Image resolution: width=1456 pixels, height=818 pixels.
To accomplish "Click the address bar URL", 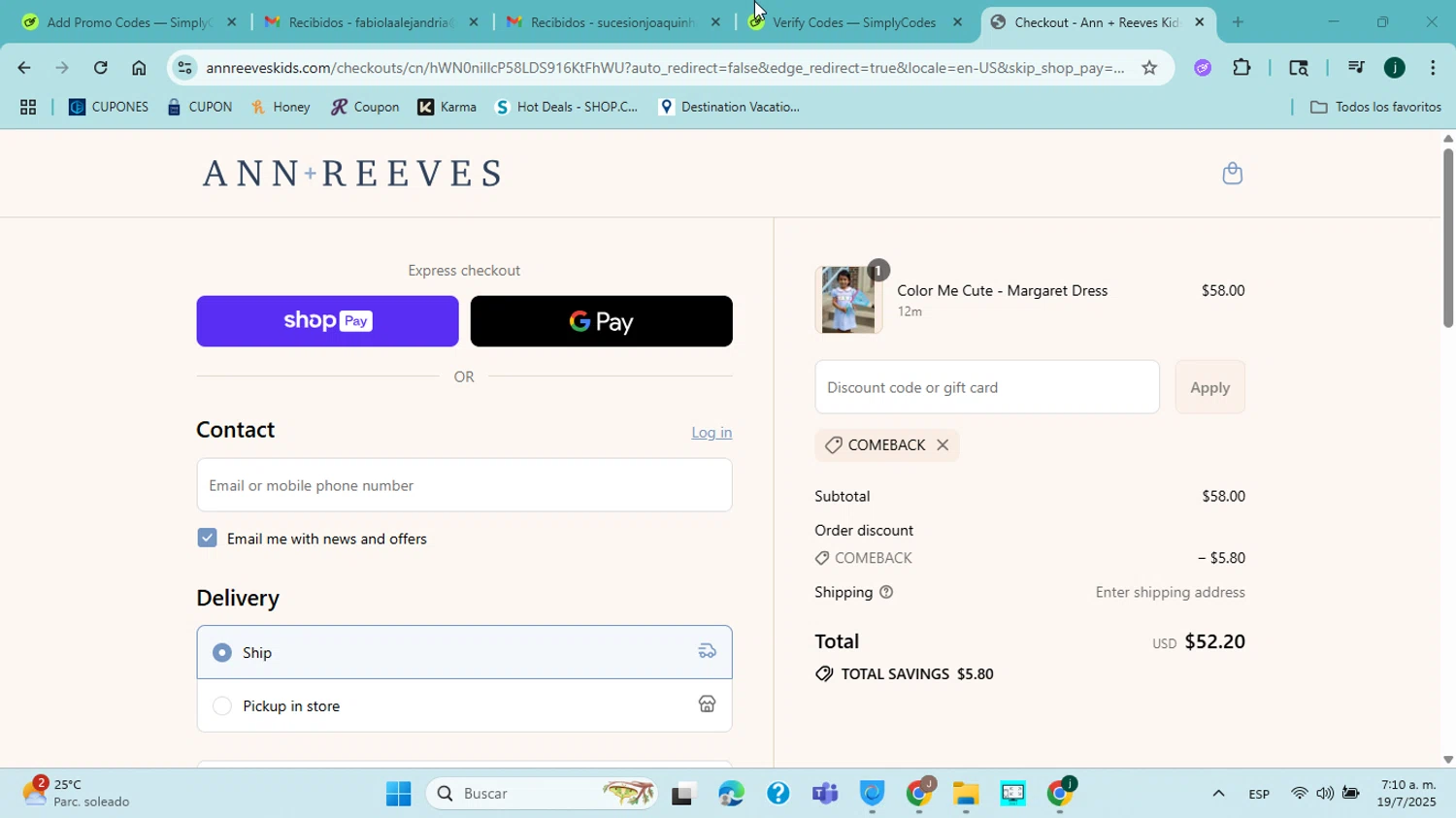I will pos(665,68).
